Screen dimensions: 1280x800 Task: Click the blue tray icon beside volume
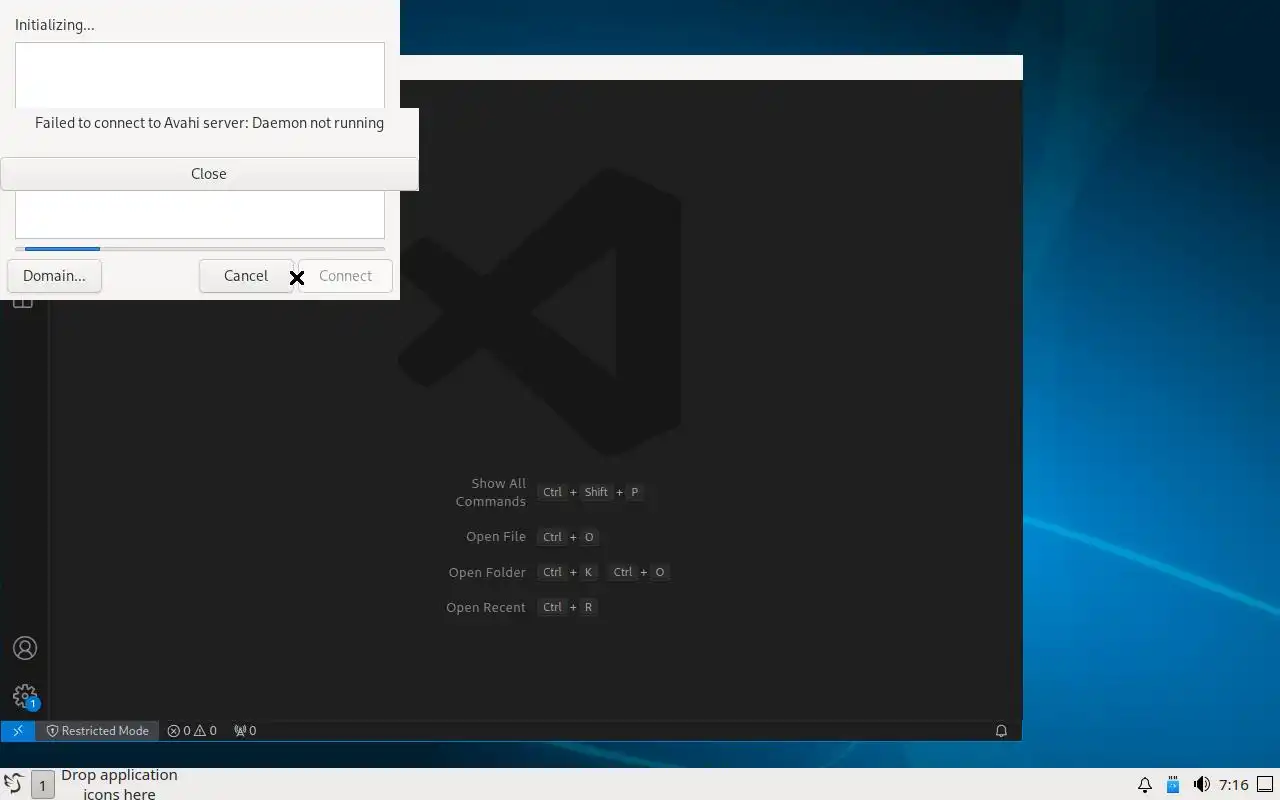pyautogui.click(x=1173, y=785)
